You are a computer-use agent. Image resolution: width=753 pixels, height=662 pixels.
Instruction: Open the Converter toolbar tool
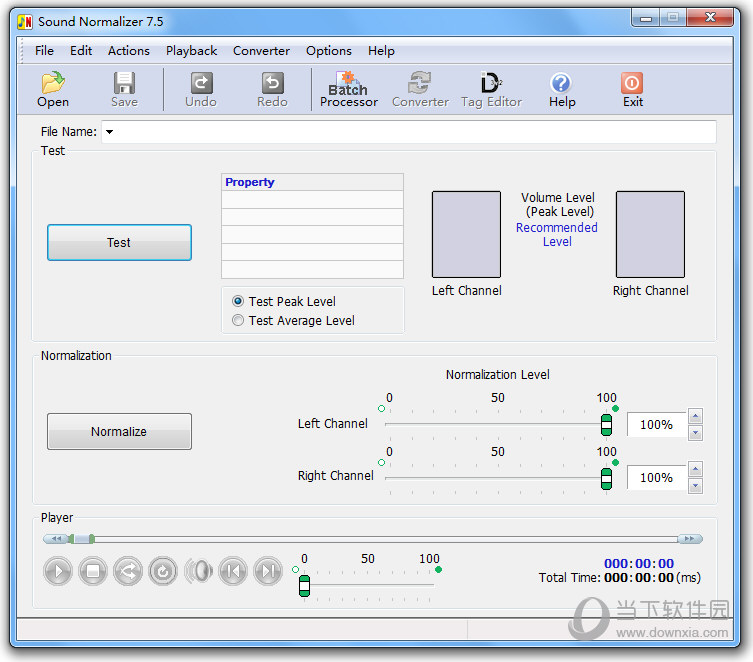point(420,89)
